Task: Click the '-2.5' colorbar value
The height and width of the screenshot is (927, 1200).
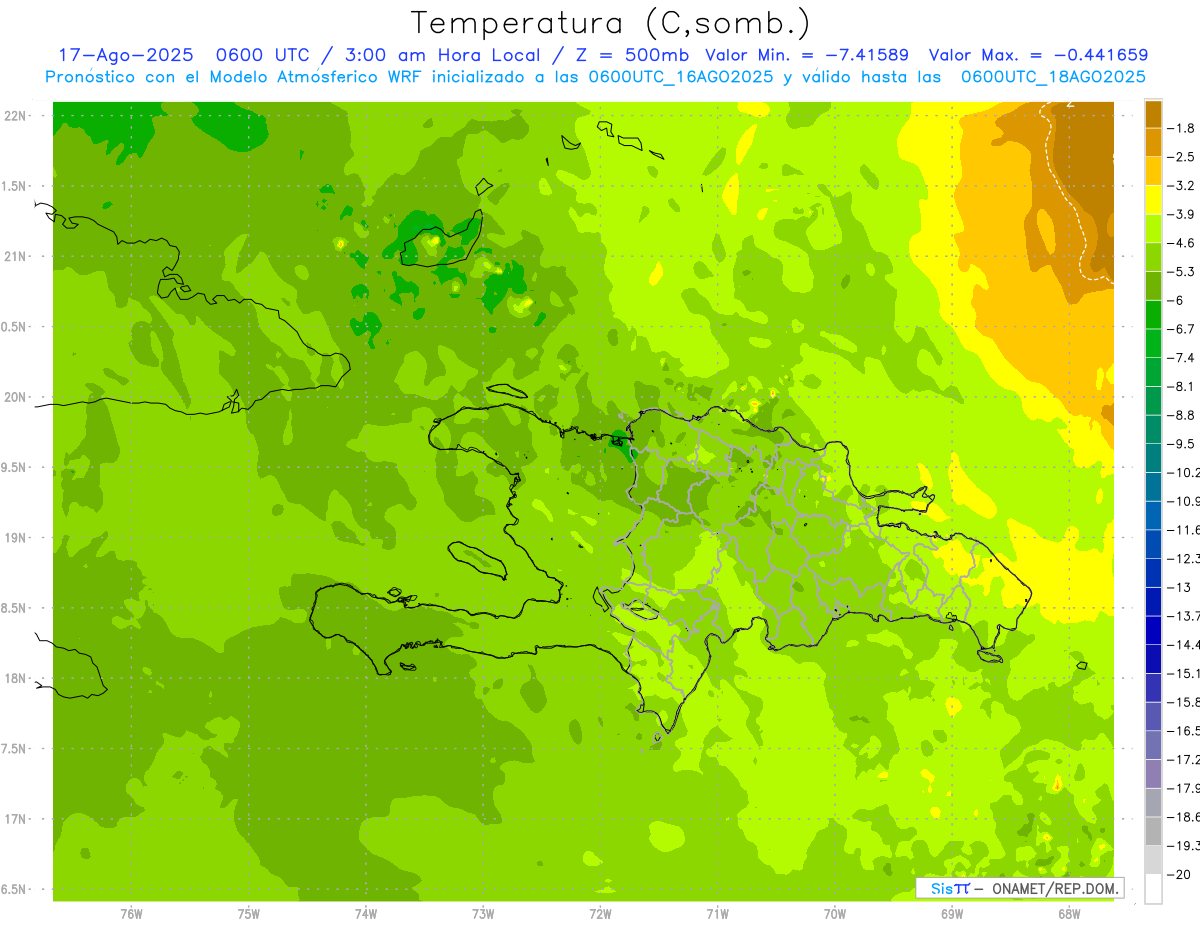Action: click(1181, 157)
